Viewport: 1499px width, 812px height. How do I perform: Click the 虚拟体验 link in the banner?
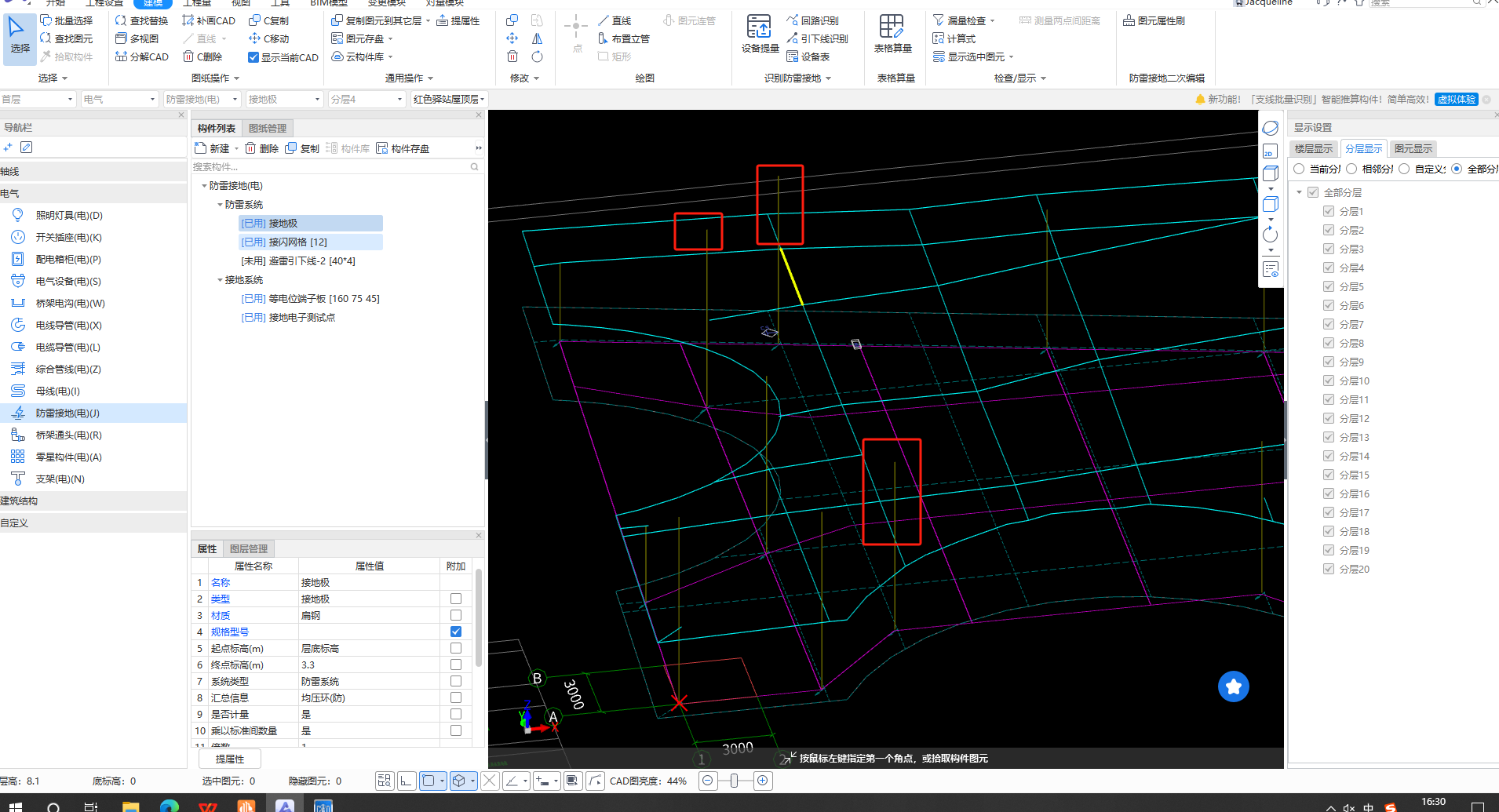1456,99
